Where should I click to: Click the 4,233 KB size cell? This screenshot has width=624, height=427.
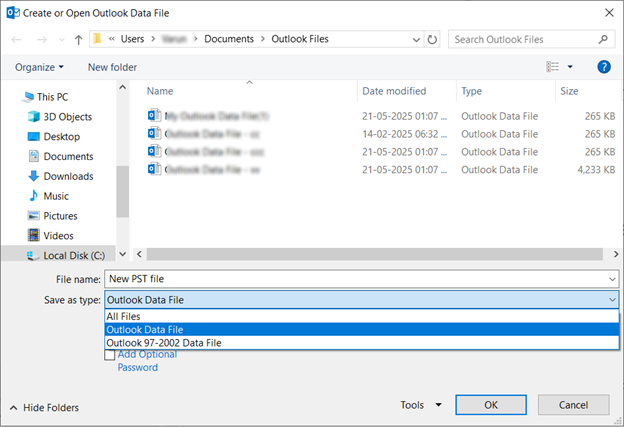point(596,170)
